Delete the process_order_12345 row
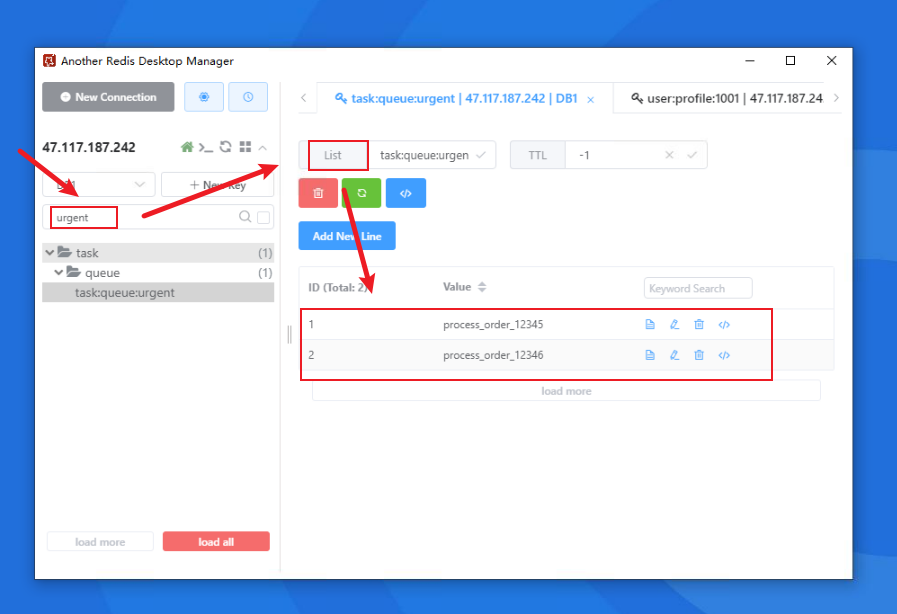 pos(699,324)
